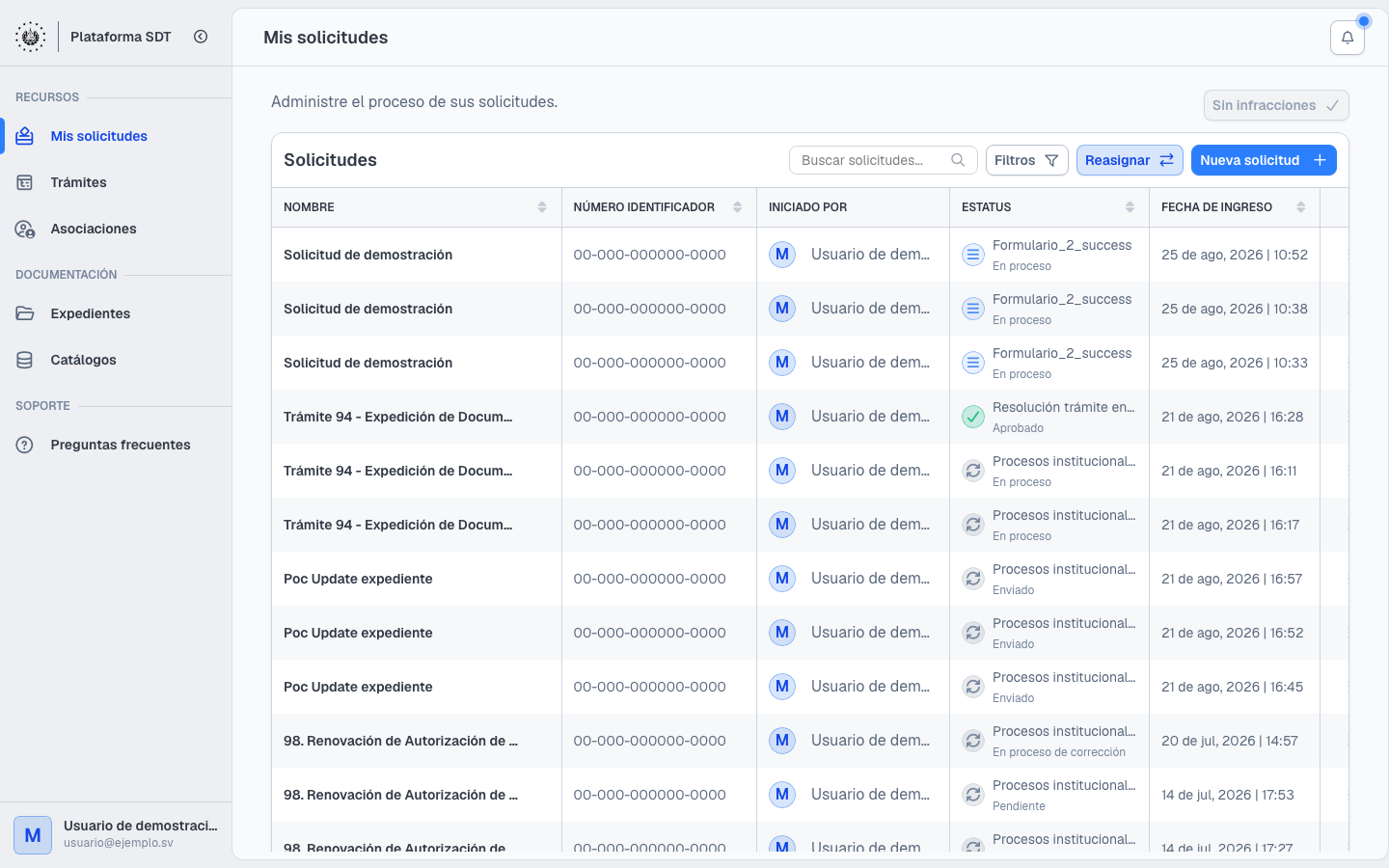Open user profile Usuario de demostración at bottom

(x=116, y=834)
